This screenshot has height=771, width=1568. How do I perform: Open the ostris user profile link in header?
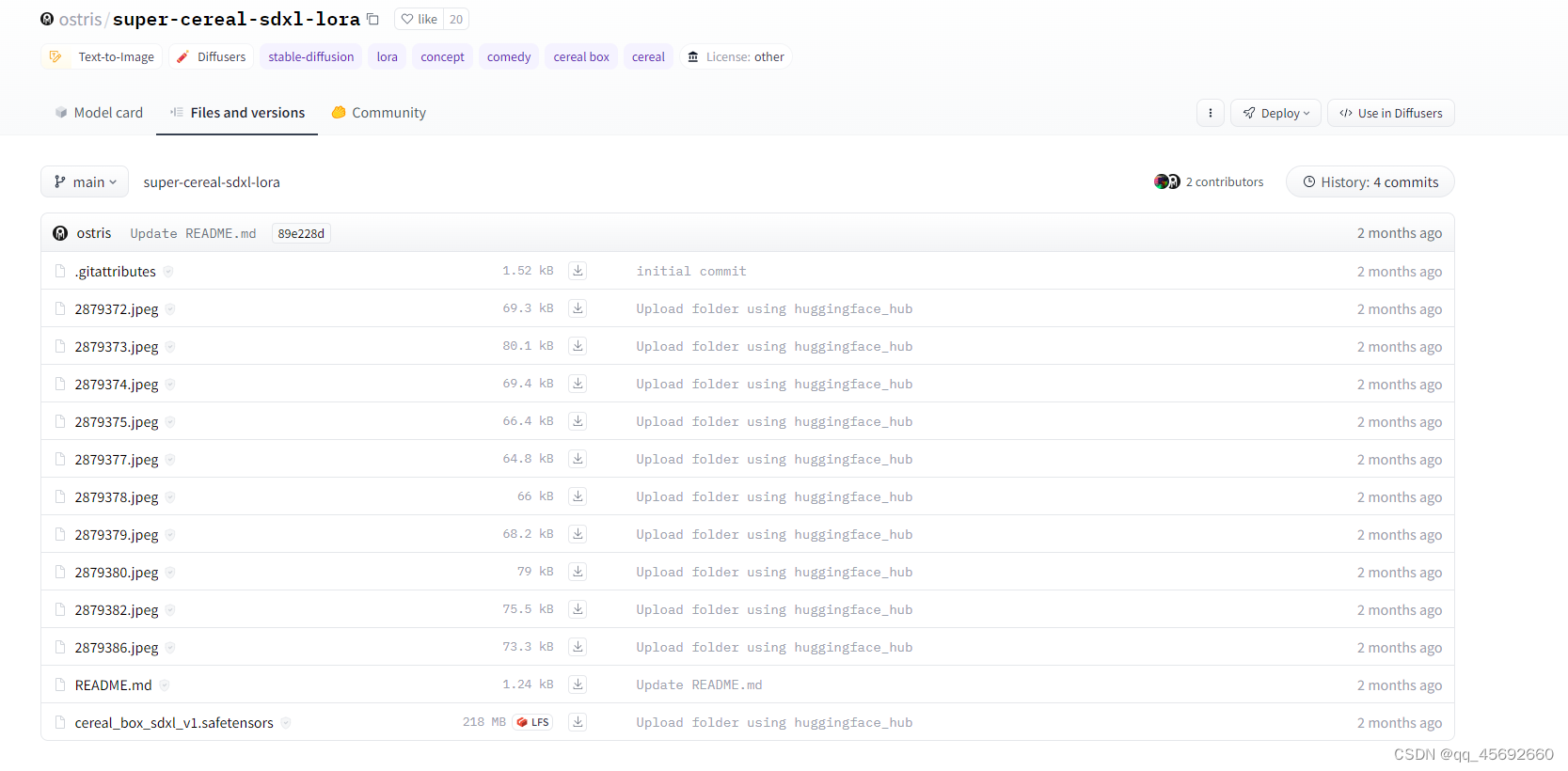pyautogui.click(x=80, y=19)
